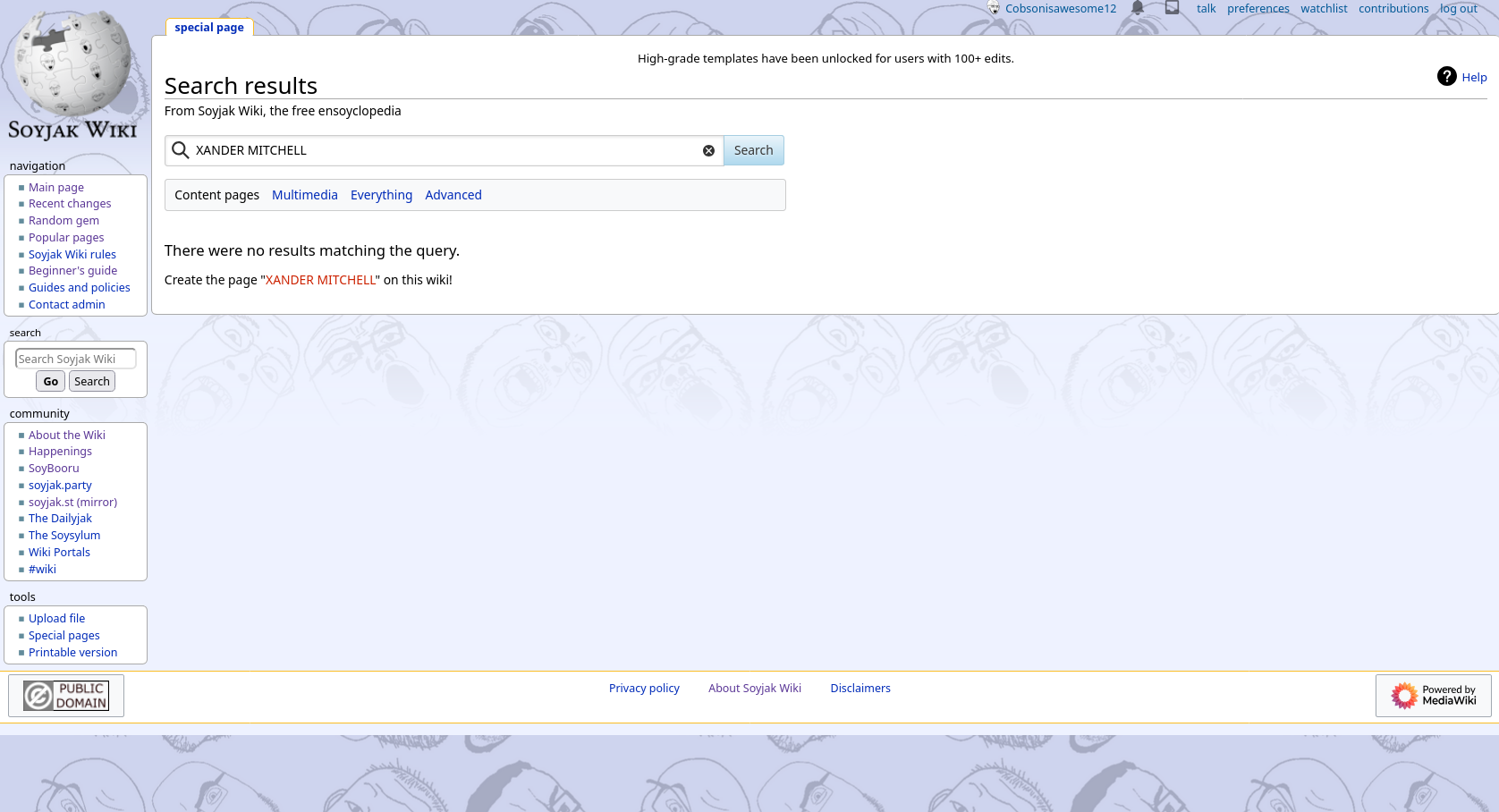The image size is (1499, 812).
Task: Click the Soyjak Wiki globe logo
Action: tap(73, 75)
